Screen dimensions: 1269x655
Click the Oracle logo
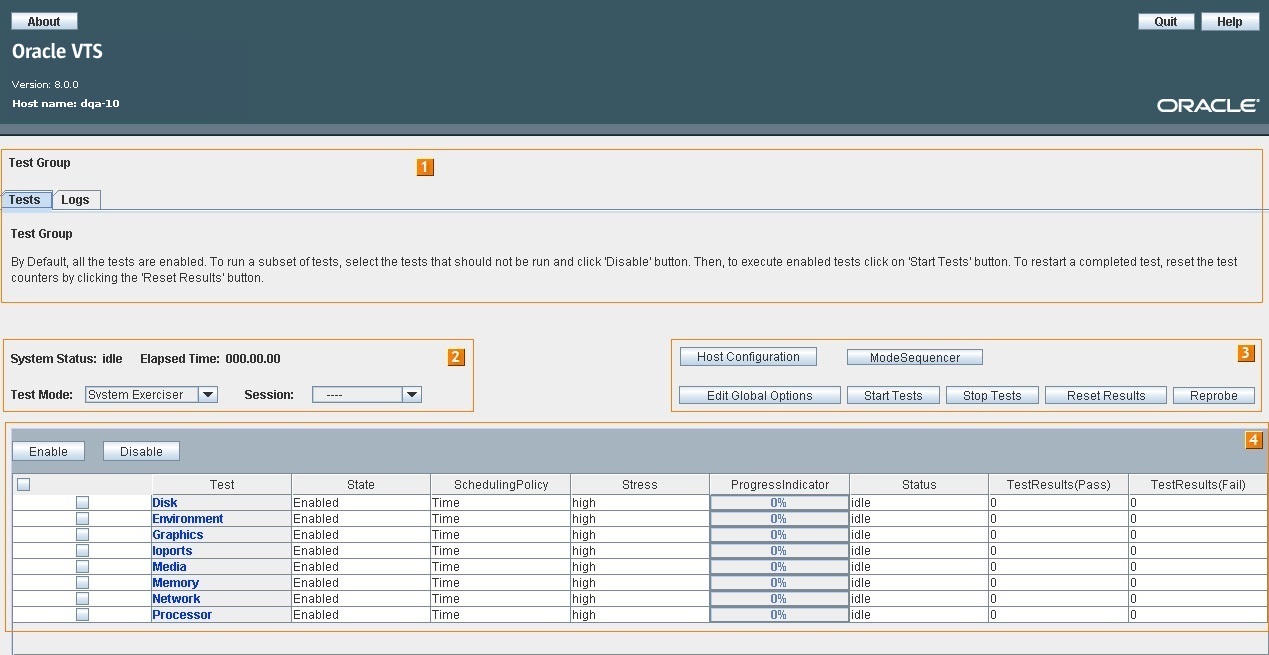1208,105
